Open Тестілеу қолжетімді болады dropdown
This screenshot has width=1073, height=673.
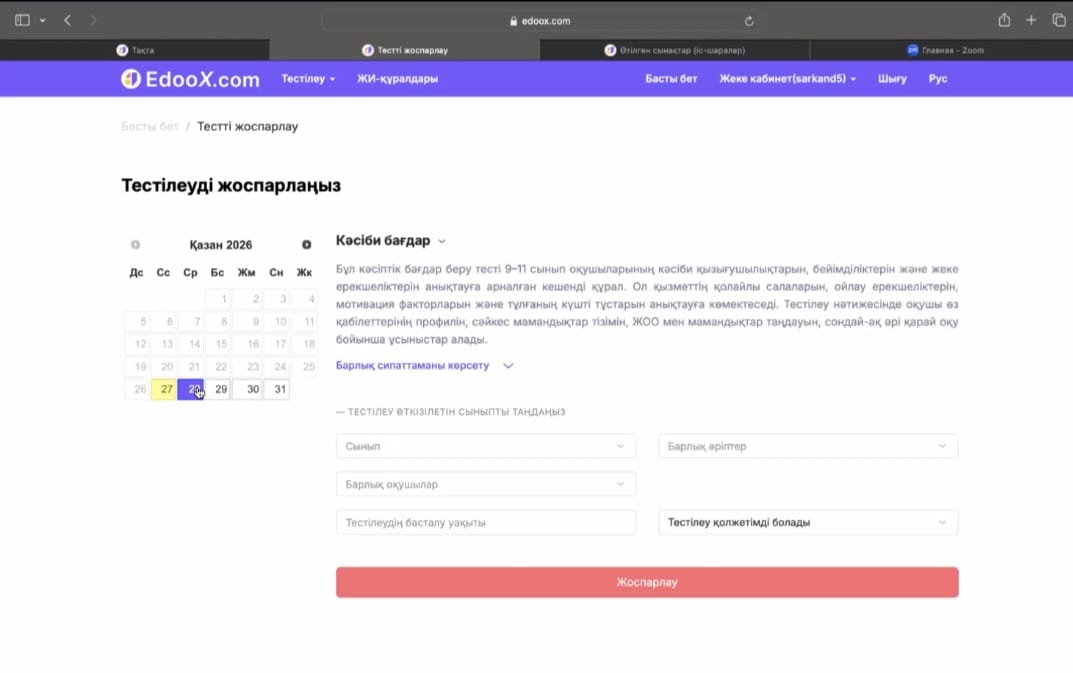pos(808,522)
